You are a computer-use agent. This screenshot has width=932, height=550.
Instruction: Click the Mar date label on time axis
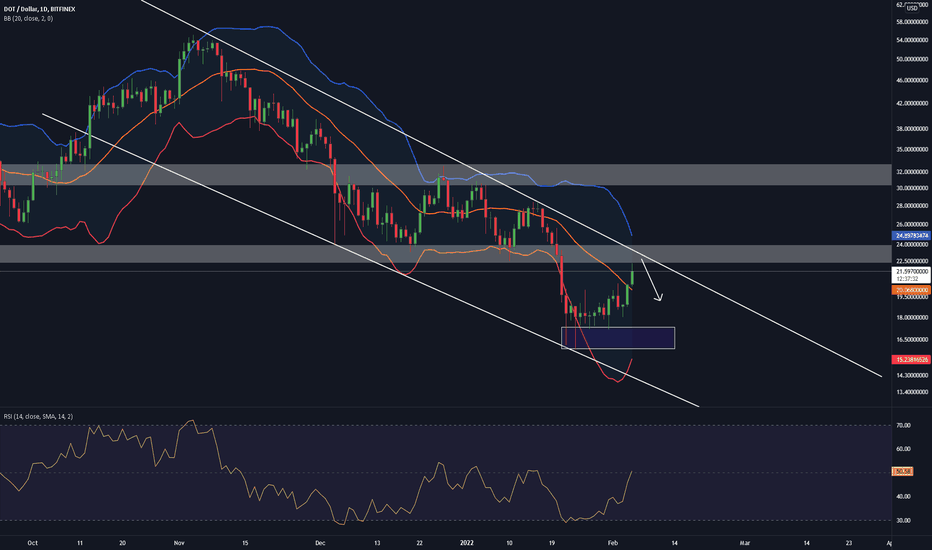pos(745,543)
